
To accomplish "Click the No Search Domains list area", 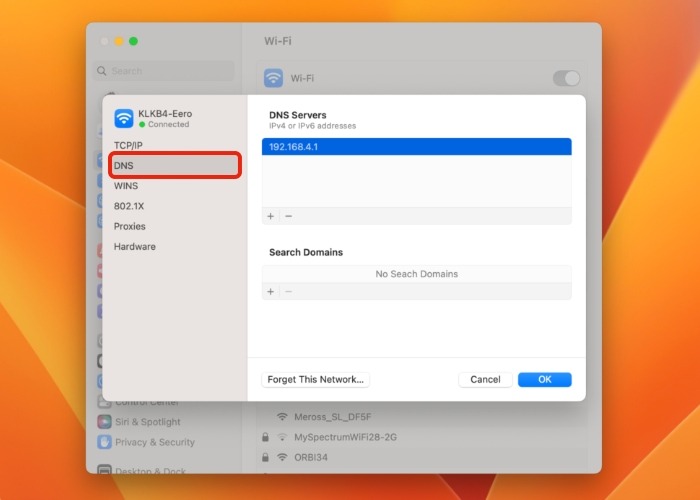I will [x=417, y=274].
